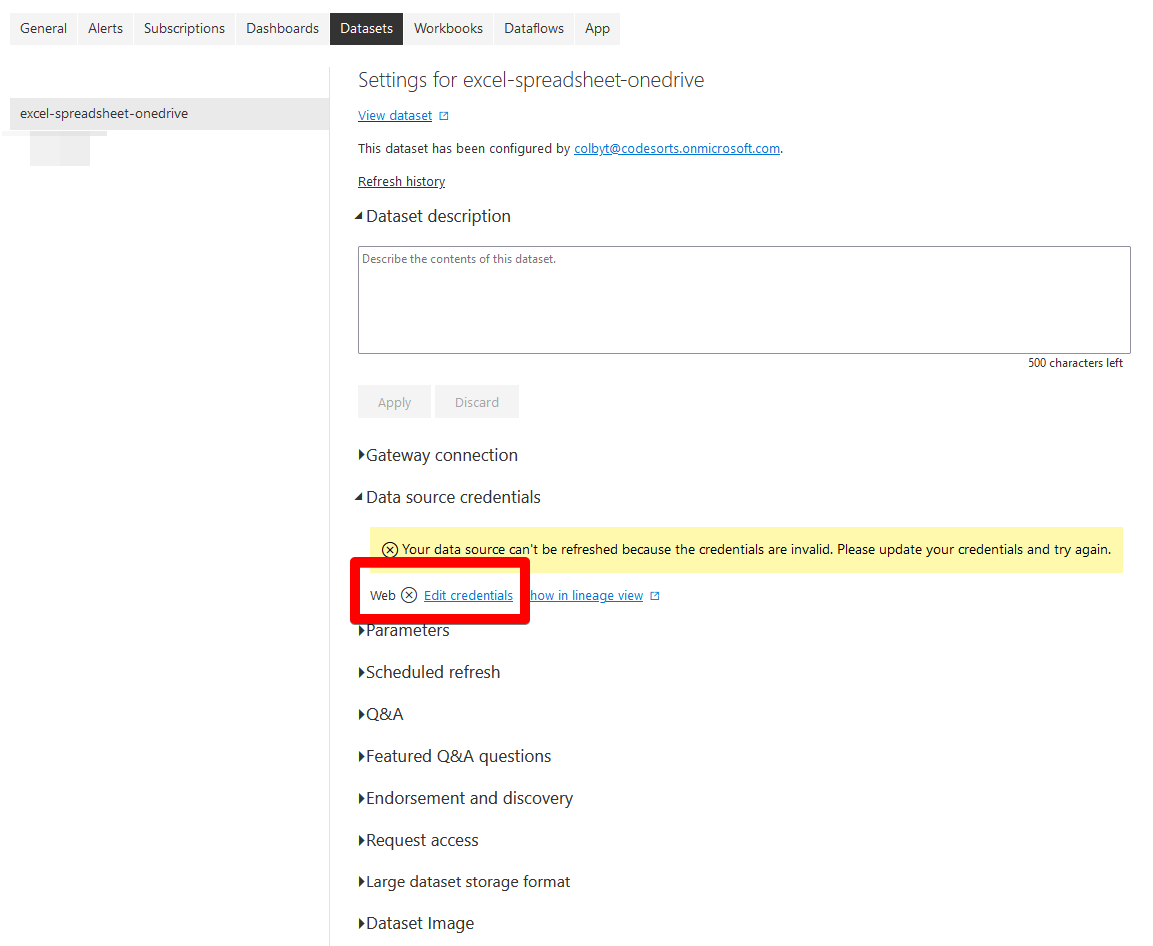Expand the Q&A section
The image size is (1153, 946).
pyautogui.click(x=361, y=714)
